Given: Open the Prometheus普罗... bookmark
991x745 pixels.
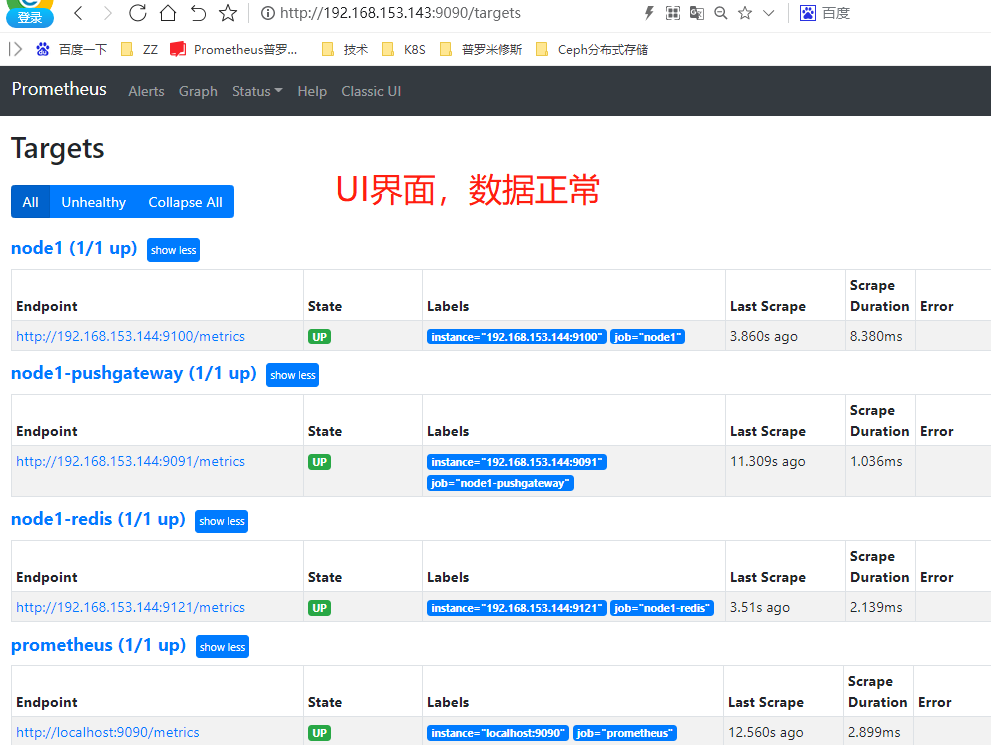Looking at the screenshot, I should coord(234,49).
